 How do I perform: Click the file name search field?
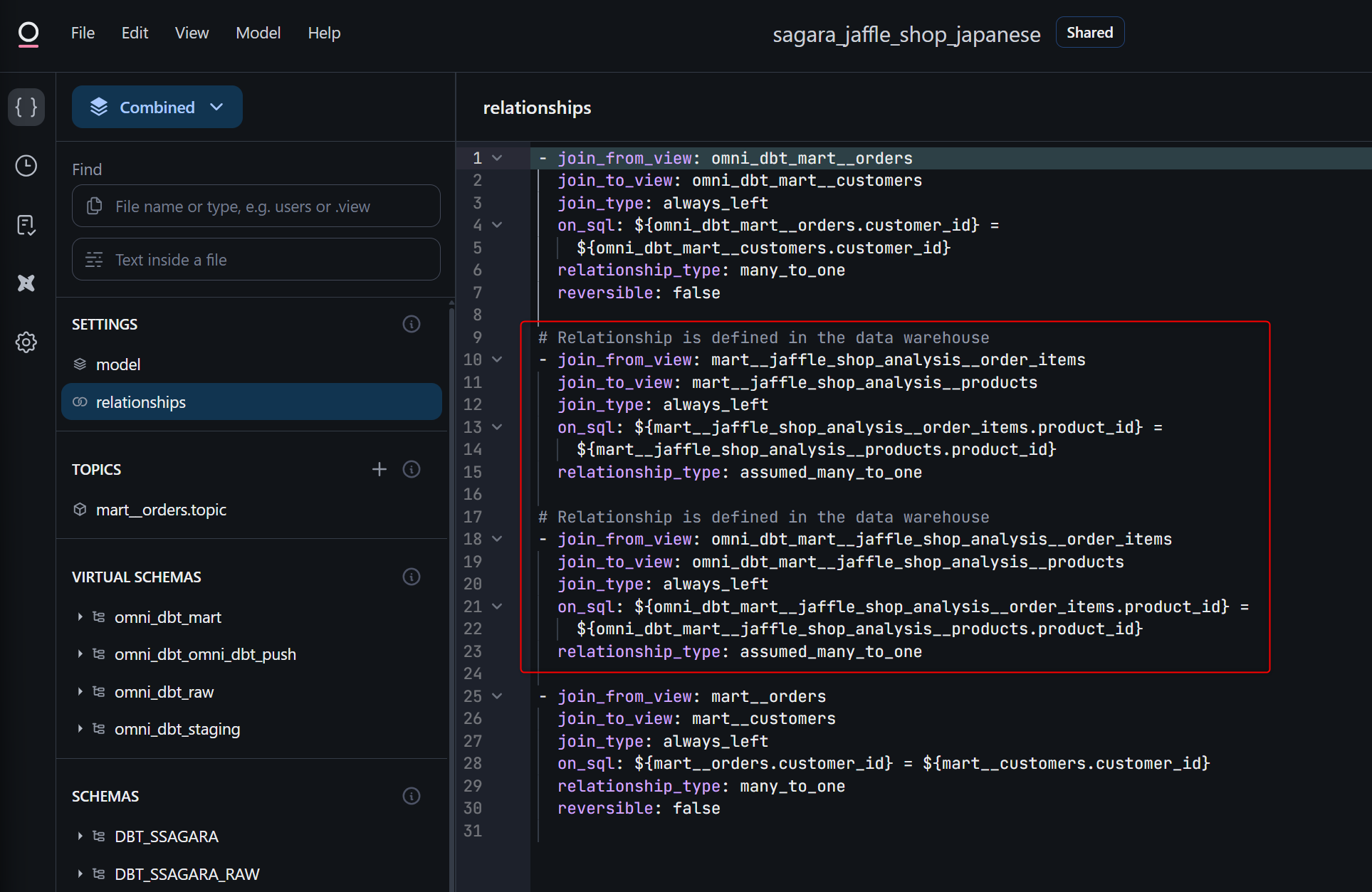256,206
